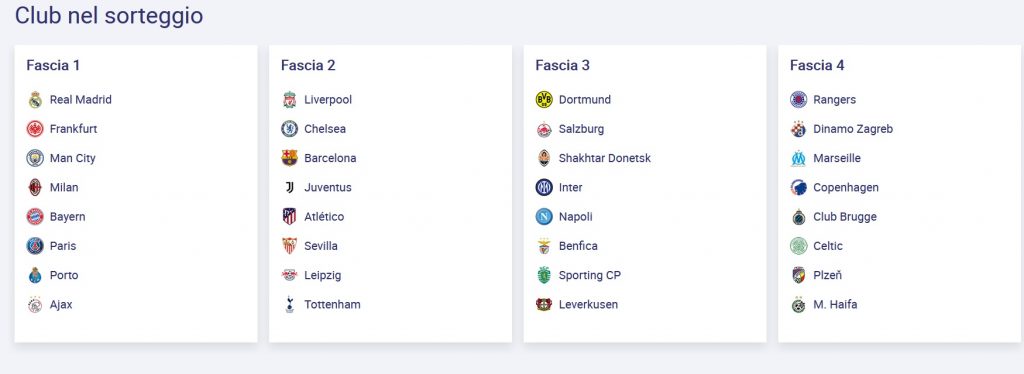
Task: Click the Juventus logo icon
Action: point(289,187)
